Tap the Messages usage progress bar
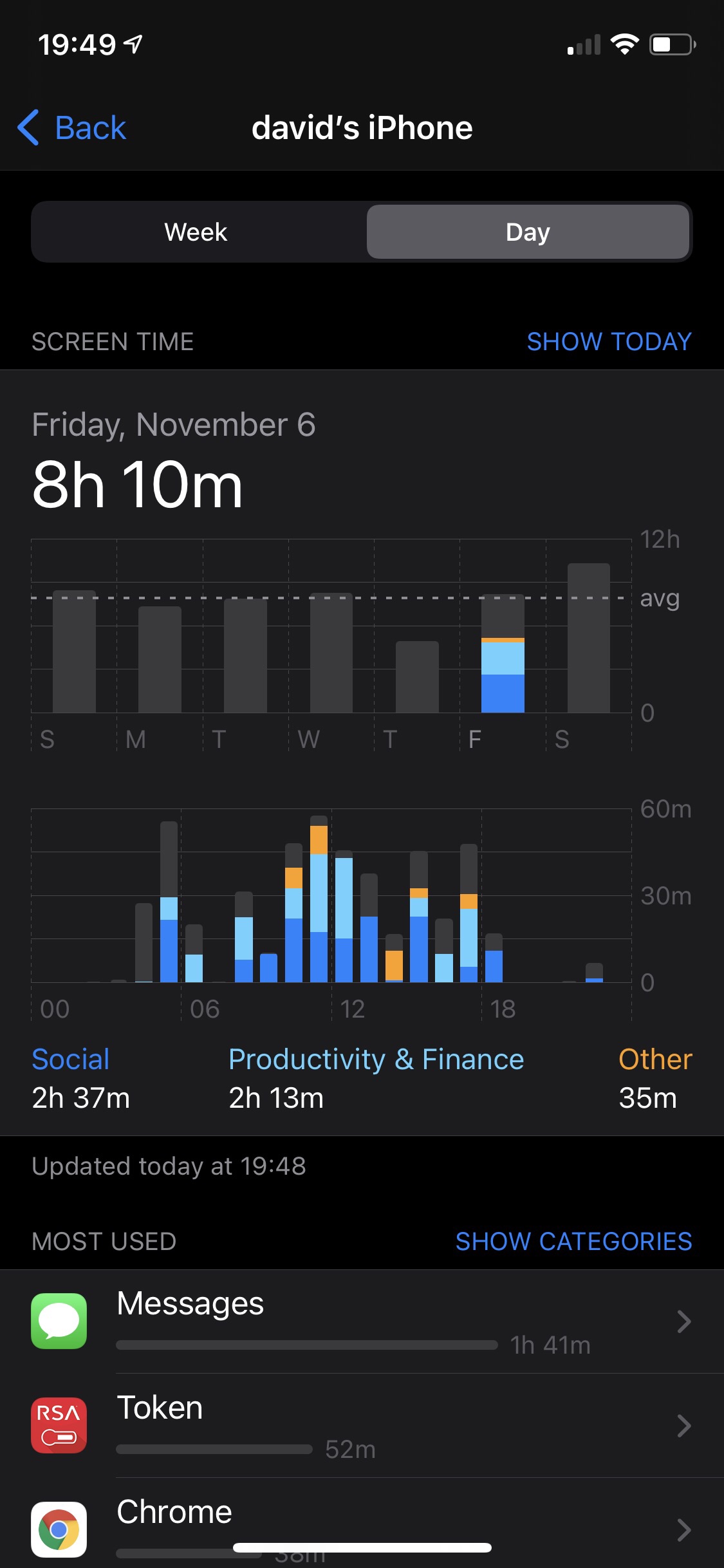Image resolution: width=724 pixels, height=1568 pixels. 307,1345
